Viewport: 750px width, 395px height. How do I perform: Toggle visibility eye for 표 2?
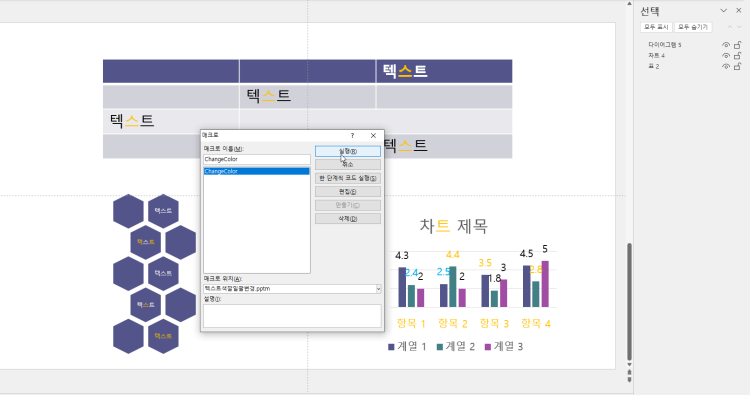point(726,66)
